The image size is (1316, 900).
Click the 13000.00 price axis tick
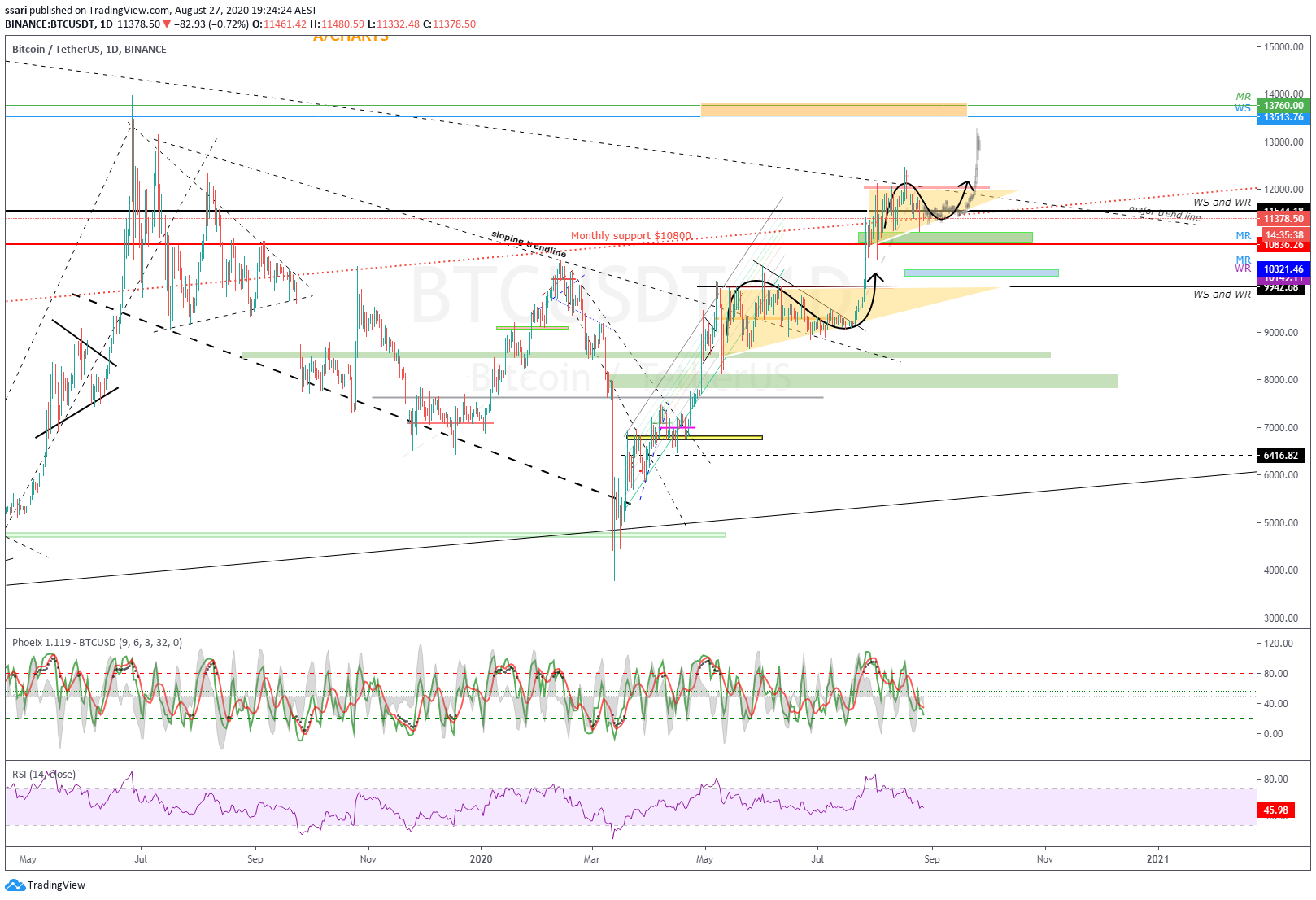[1283, 142]
